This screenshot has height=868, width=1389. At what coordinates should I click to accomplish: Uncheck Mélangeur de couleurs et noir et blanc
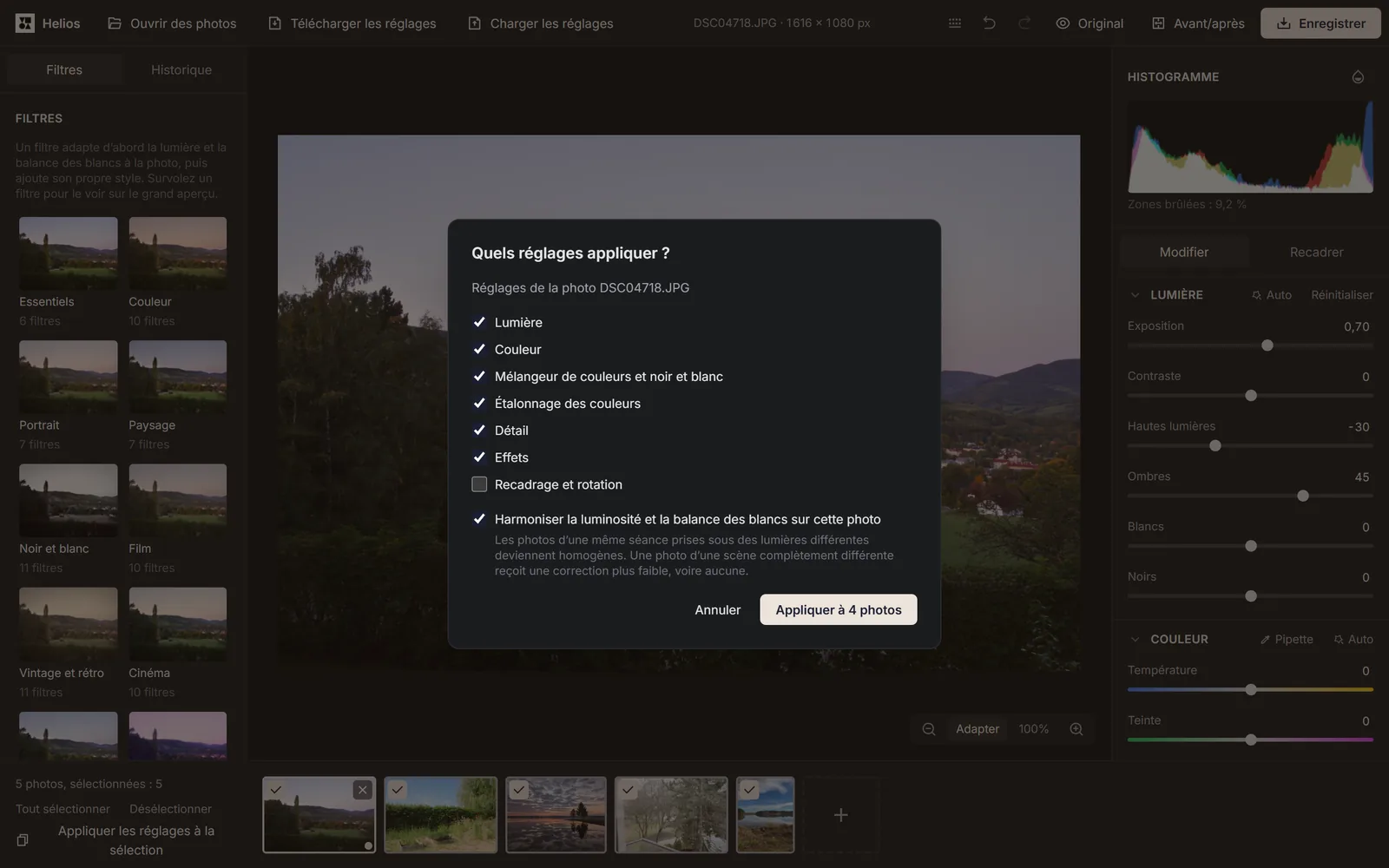479,376
